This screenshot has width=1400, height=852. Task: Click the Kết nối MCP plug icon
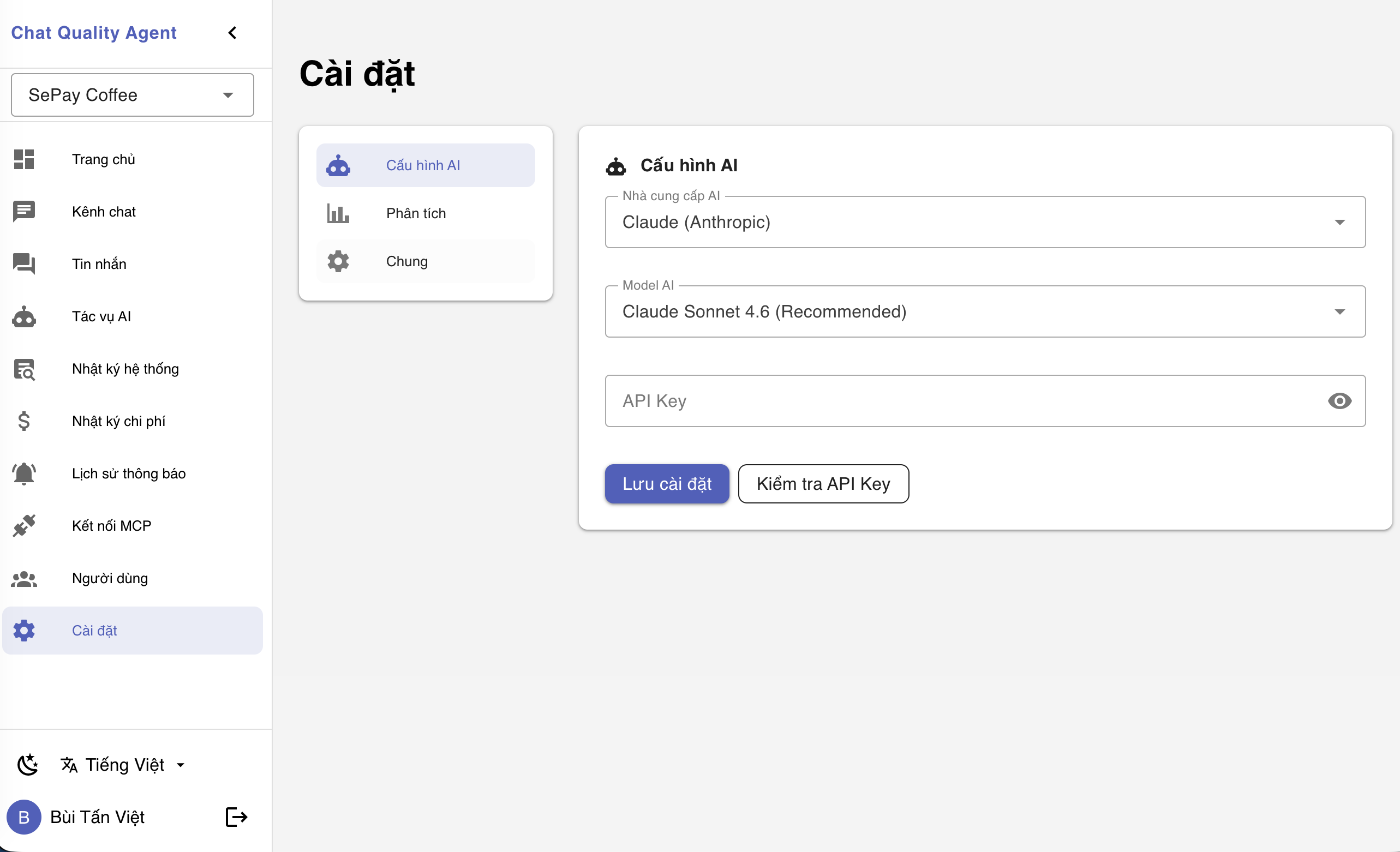[x=24, y=526]
